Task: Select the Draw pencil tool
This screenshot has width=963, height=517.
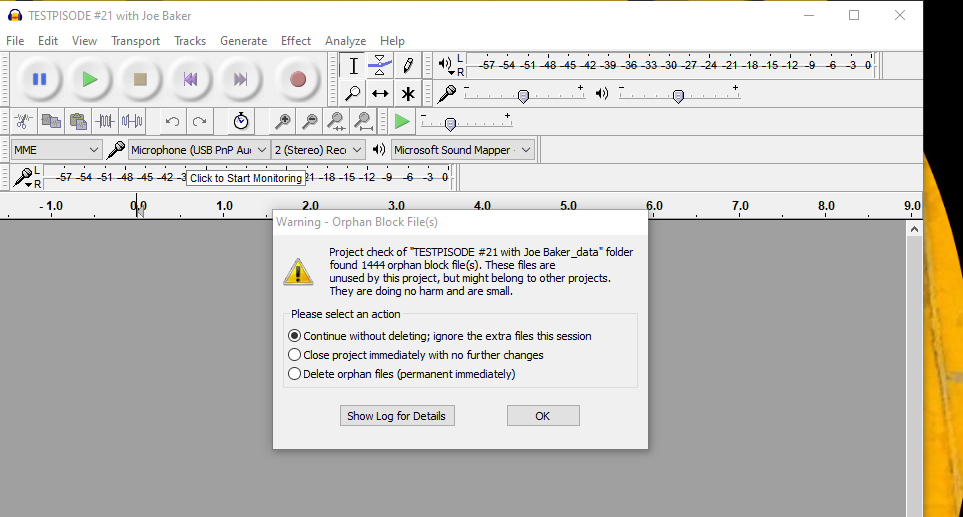Action: [407, 66]
